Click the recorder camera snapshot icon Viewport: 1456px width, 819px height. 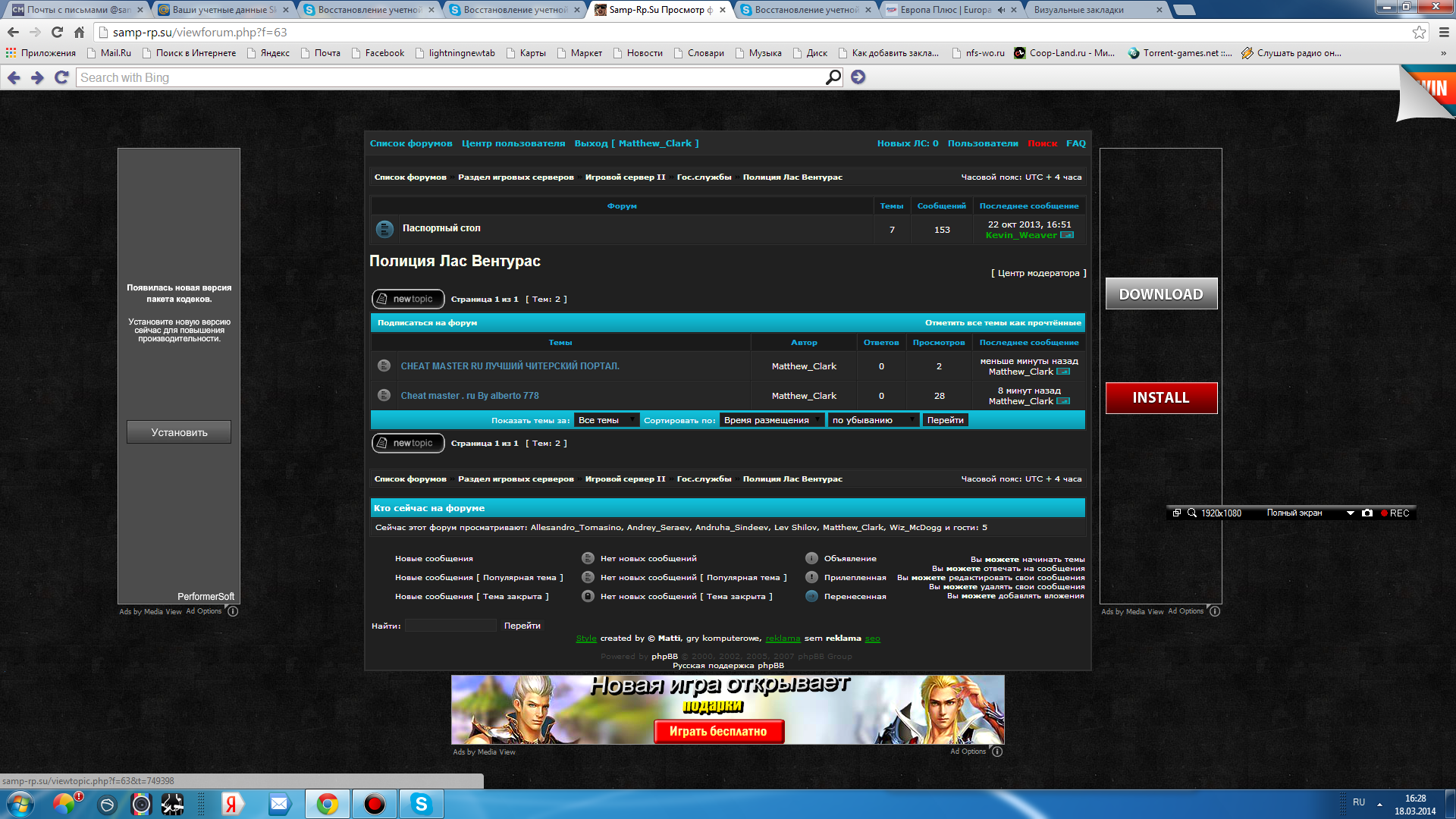[1367, 513]
